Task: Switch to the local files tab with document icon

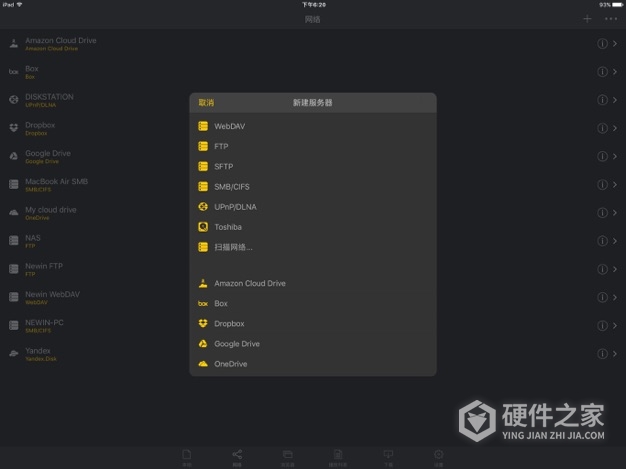Action: pyautogui.click(x=187, y=457)
